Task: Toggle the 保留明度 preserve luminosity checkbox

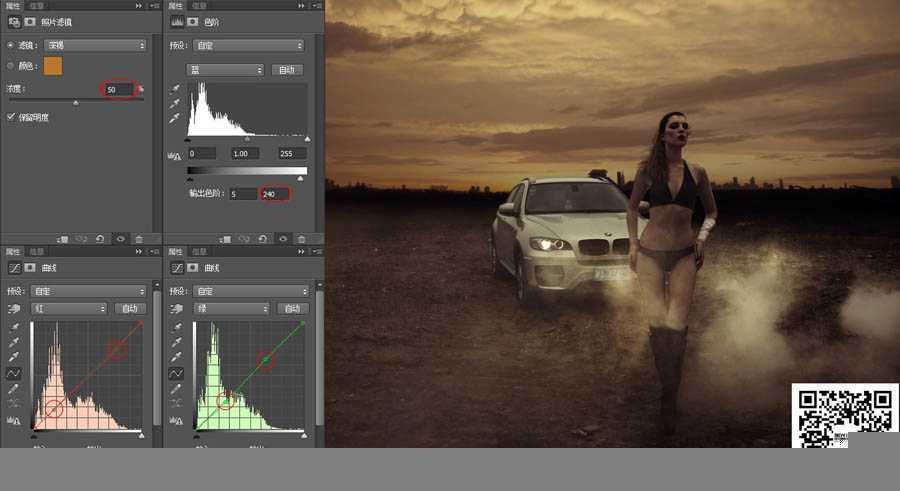Action: click(x=11, y=117)
